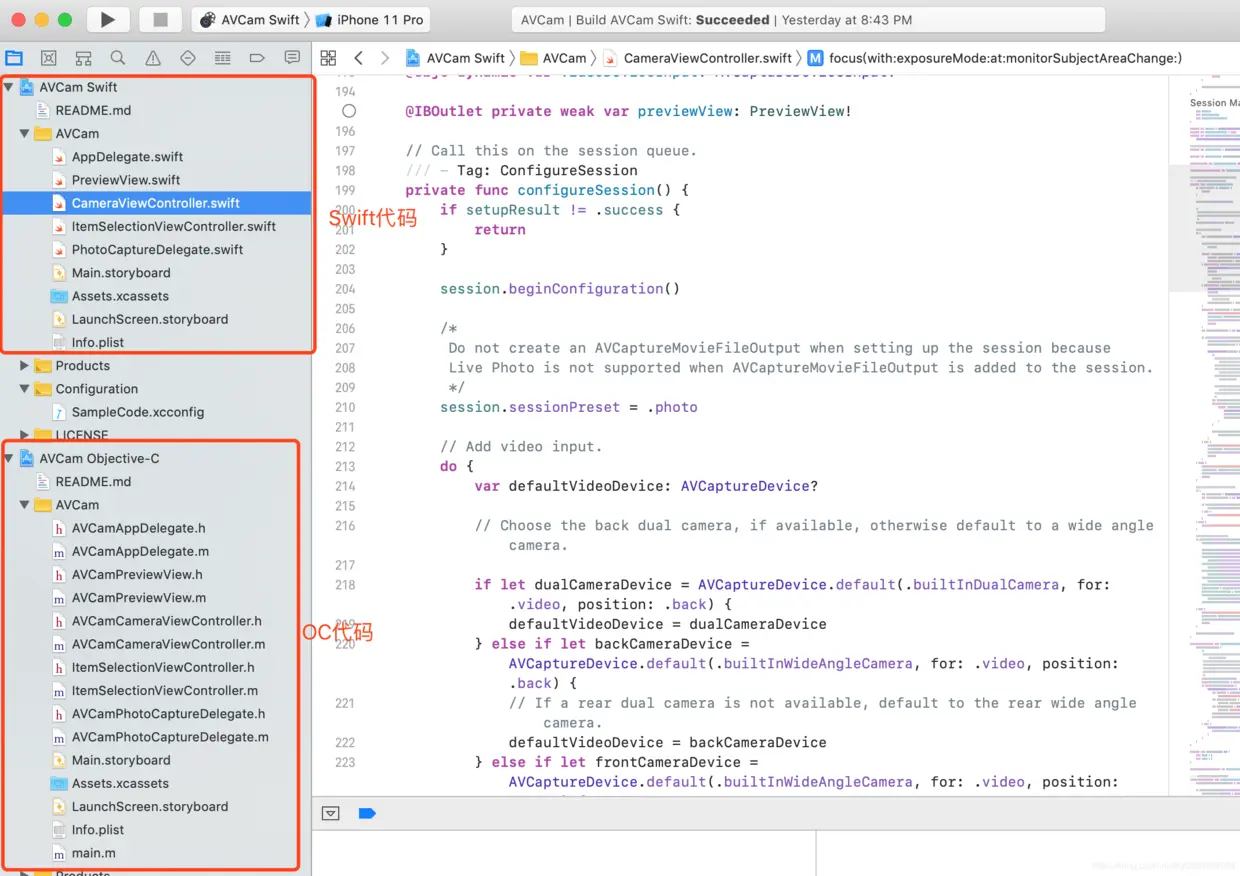Click configureSession function name
Image resolution: width=1240 pixels, height=876 pixels.
pyautogui.click(x=587, y=190)
